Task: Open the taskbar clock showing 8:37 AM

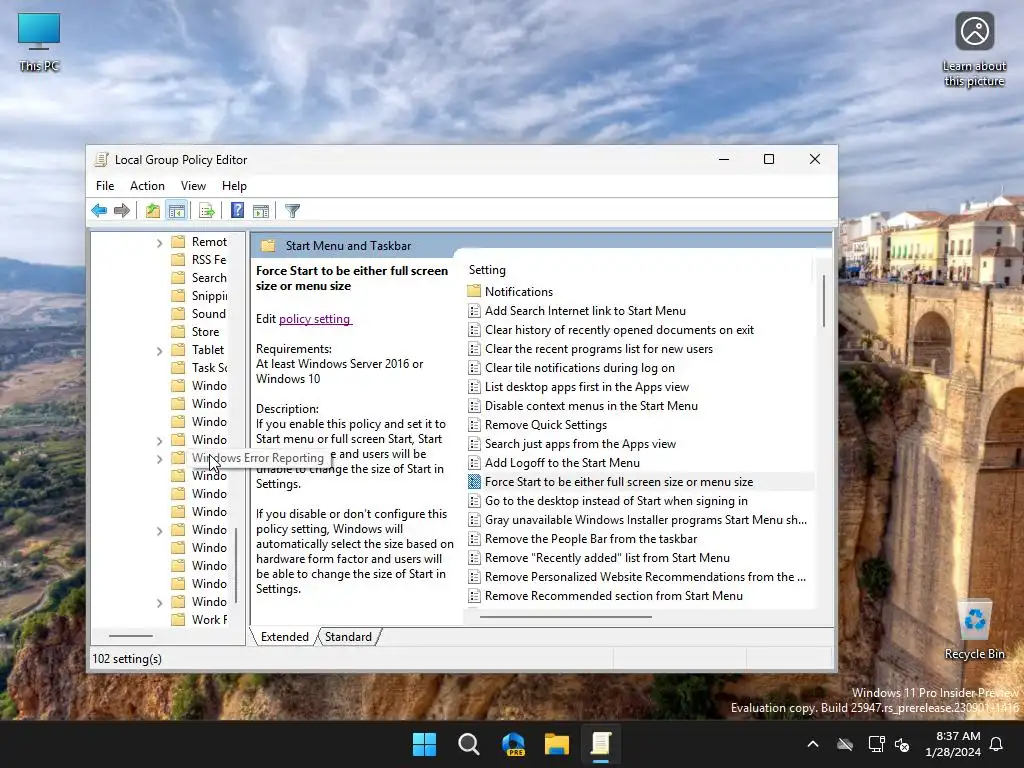Action: click(953, 744)
